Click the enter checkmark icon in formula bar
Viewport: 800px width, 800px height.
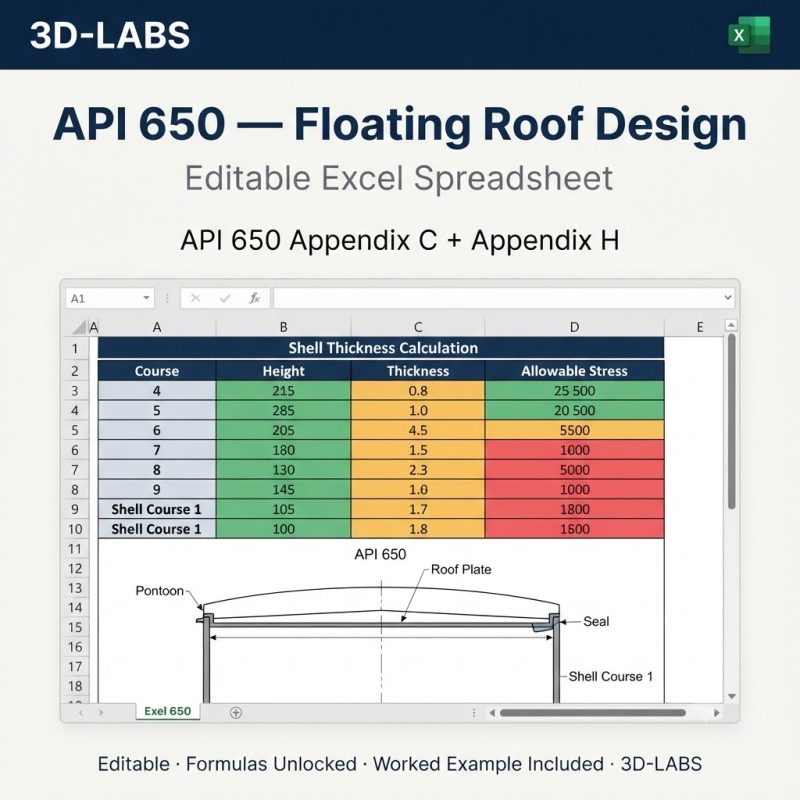pos(225,298)
